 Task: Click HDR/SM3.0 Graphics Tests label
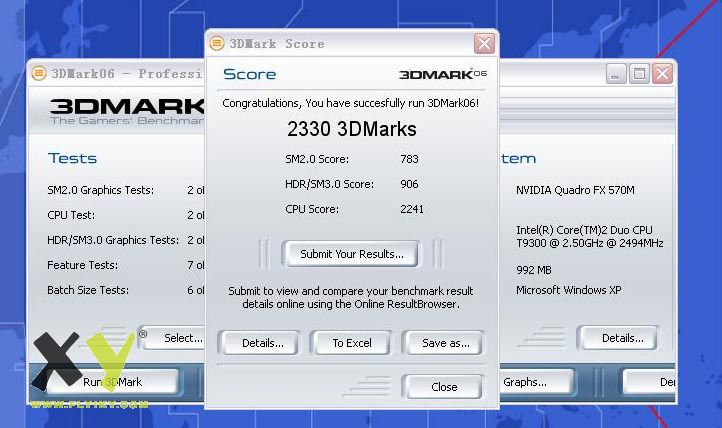click(113, 240)
